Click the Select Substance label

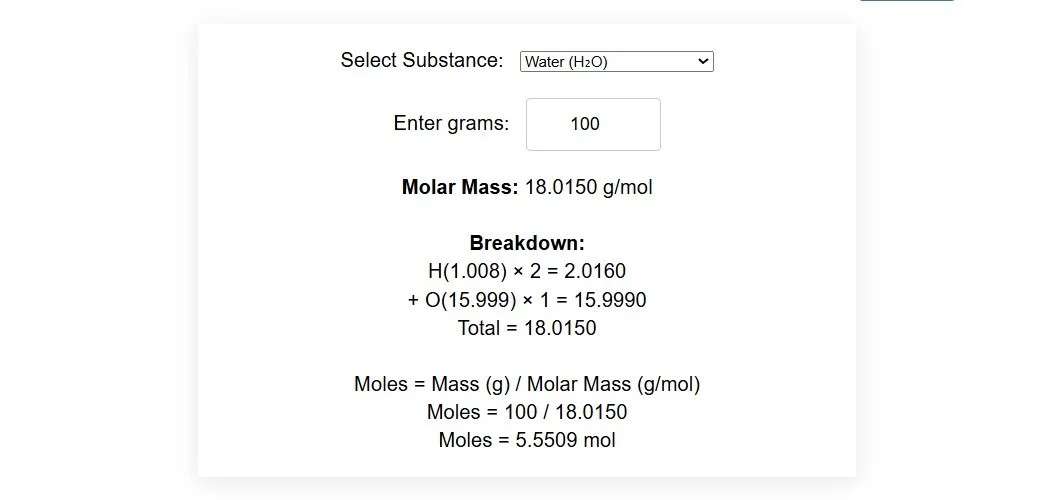[422, 60]
